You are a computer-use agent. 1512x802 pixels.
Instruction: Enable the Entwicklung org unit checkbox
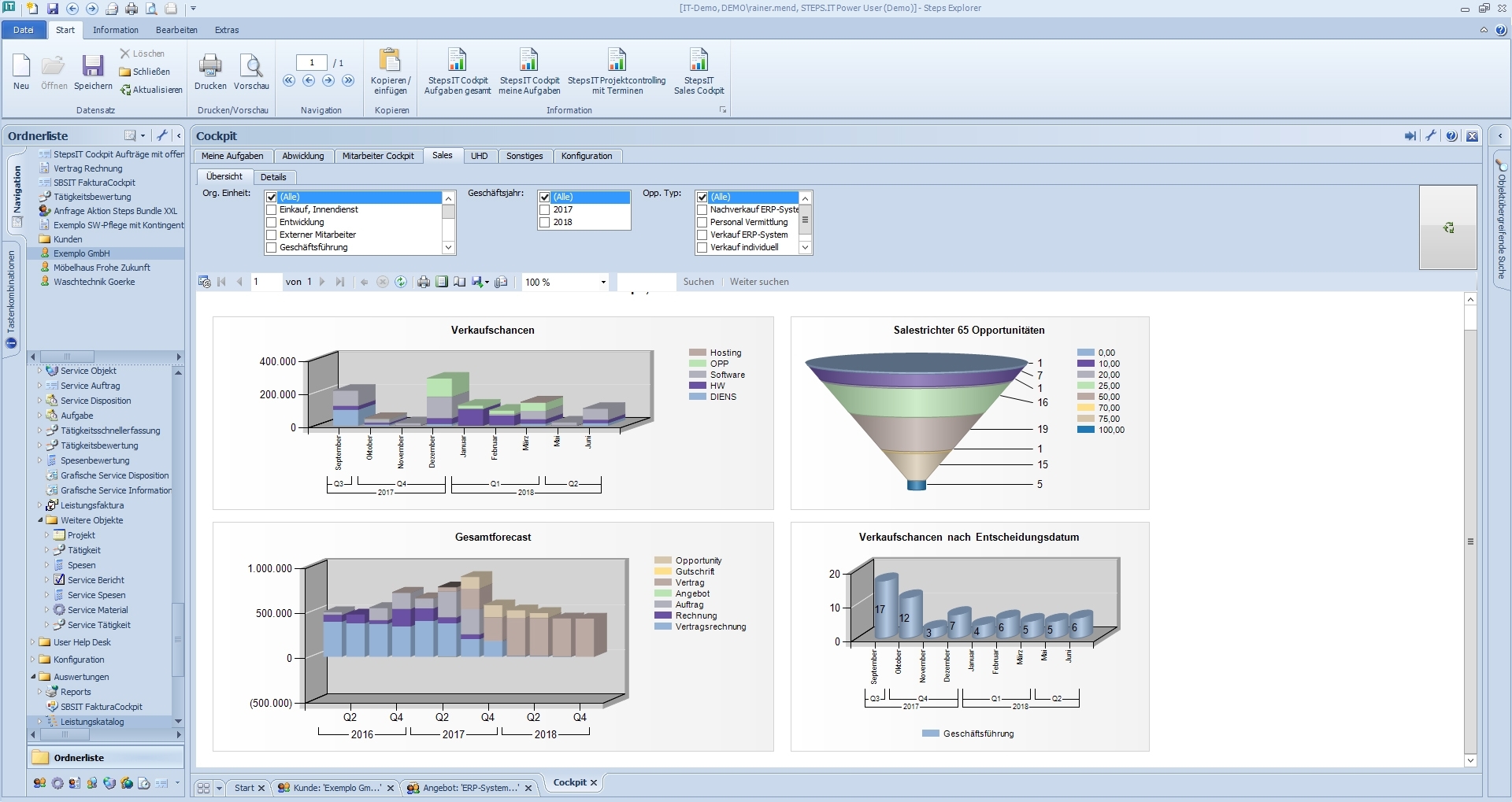[272, 223]
